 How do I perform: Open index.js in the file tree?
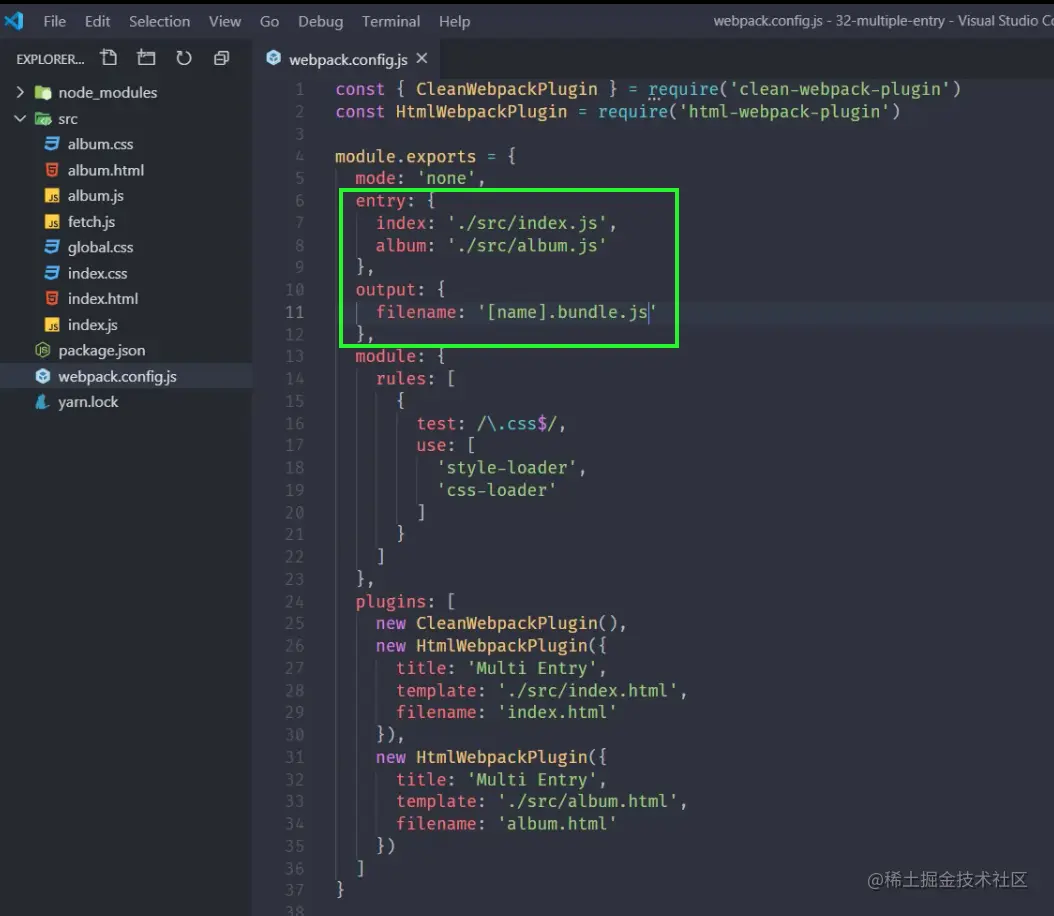point(93,325)
